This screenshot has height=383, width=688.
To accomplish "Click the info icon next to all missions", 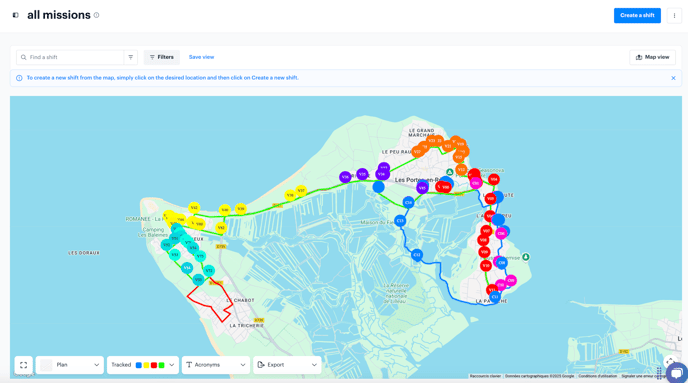I will (x=97, y=15).
